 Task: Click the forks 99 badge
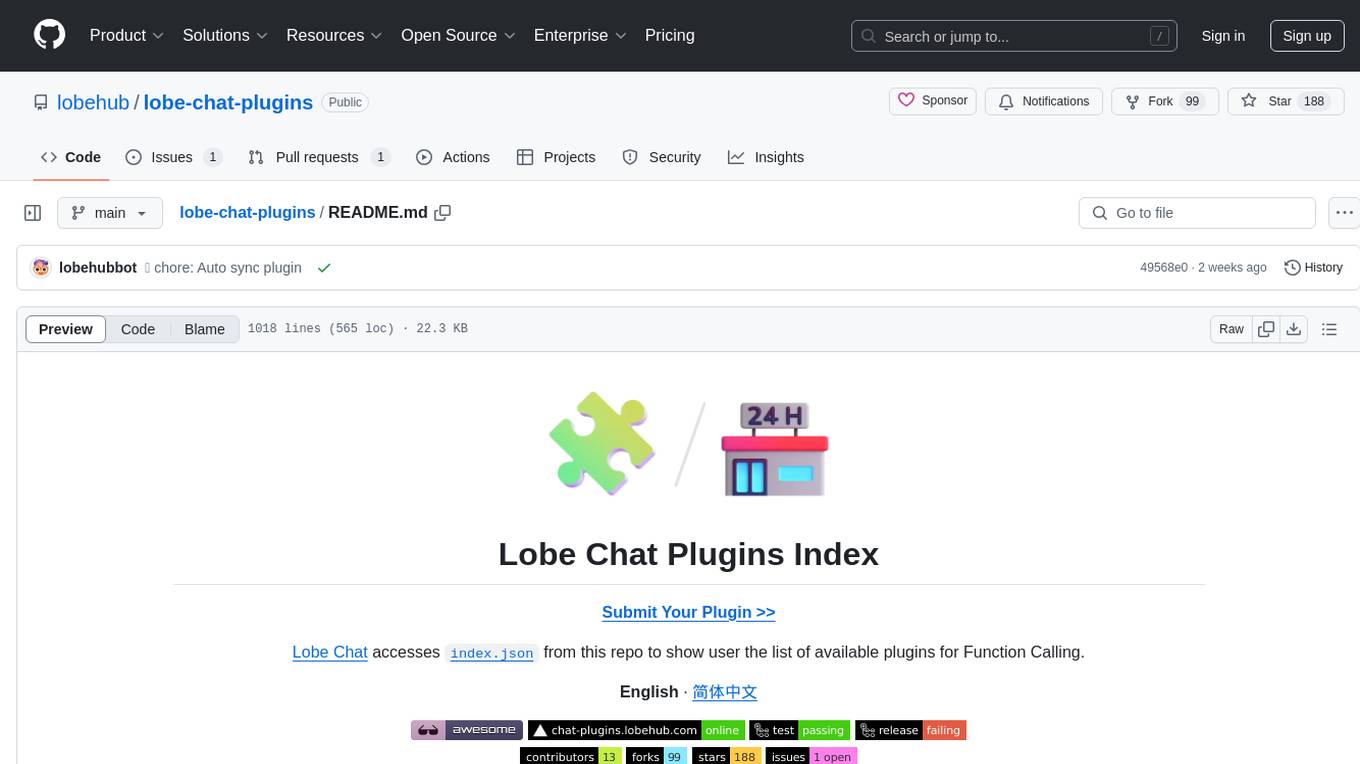point(657,756)
